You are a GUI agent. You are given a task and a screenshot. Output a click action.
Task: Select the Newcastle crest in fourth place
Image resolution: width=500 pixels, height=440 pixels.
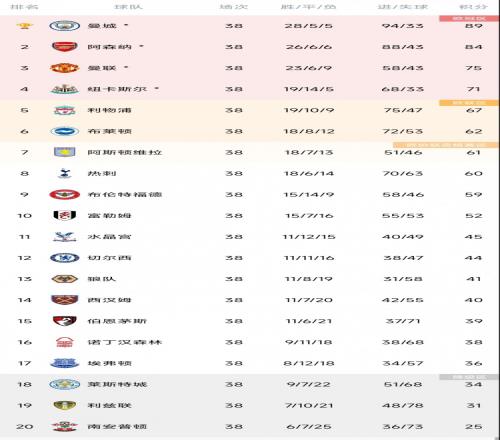pos(64,89)
